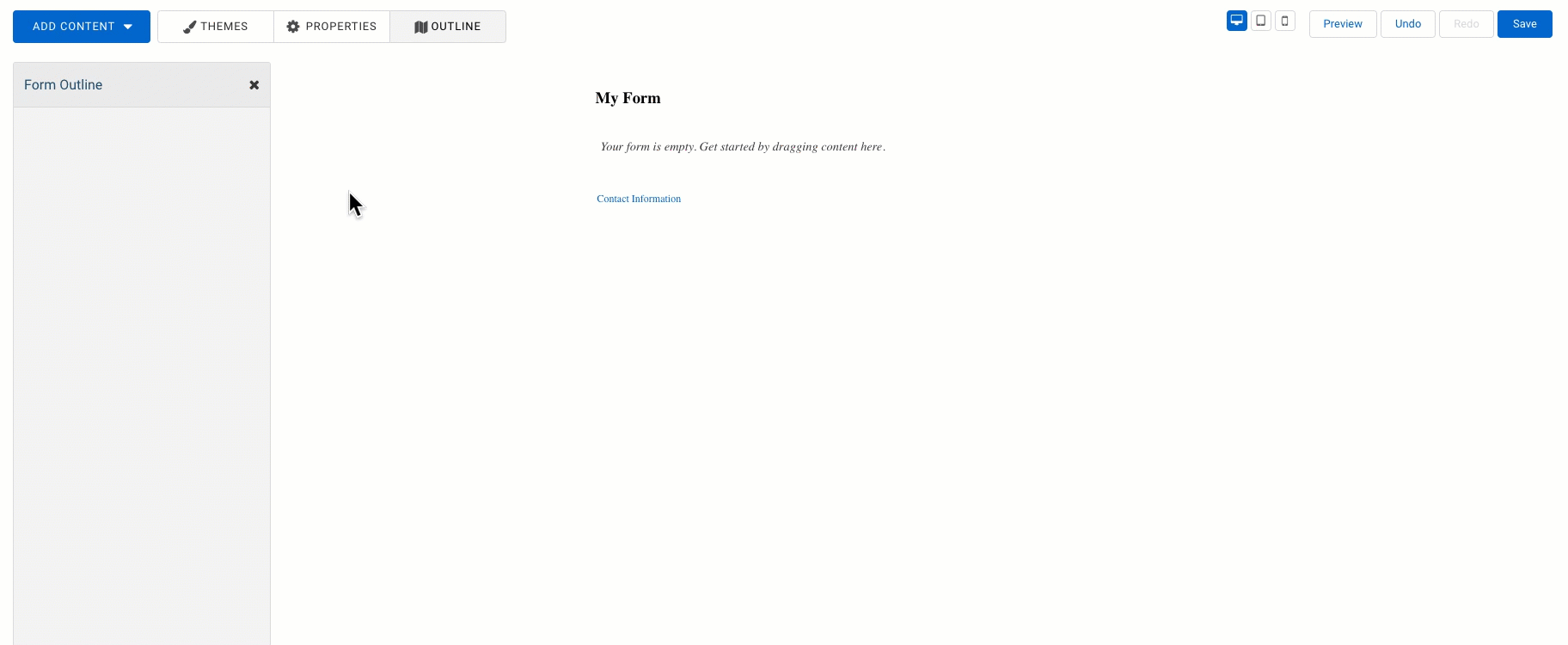Click the Preview button
1568x645 pixels.
coord(1343,24)
